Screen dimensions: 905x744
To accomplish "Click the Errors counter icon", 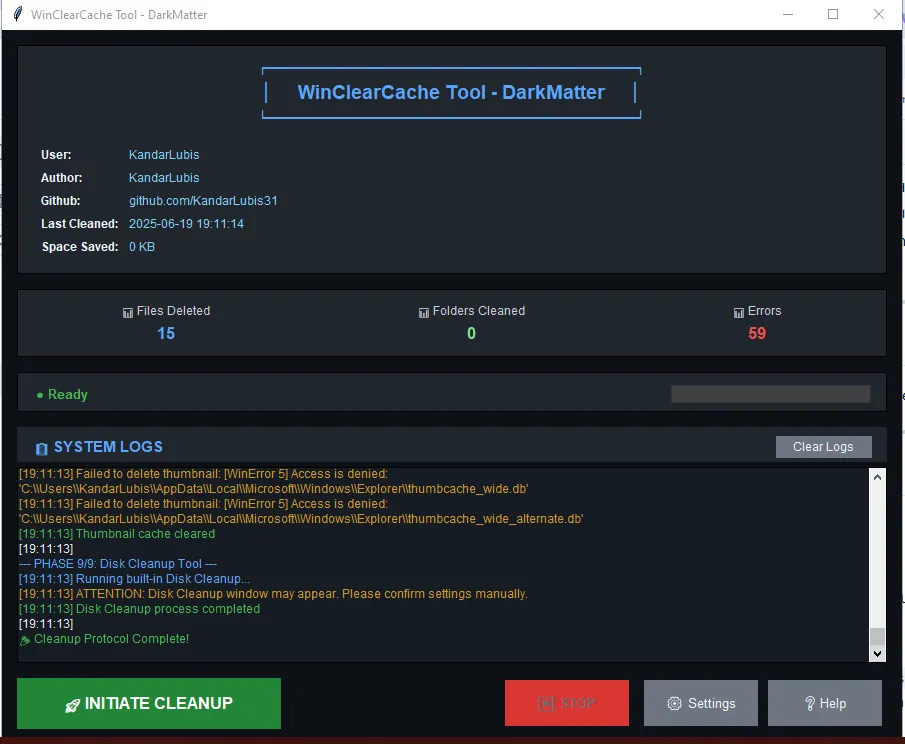I will coord(737,311).
